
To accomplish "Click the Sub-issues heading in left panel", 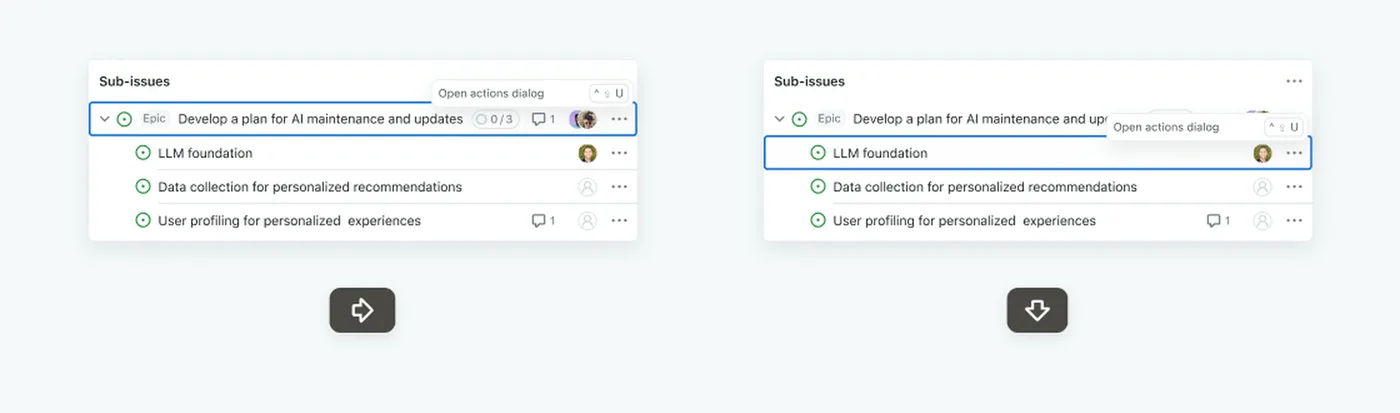I will coord(134,81).
